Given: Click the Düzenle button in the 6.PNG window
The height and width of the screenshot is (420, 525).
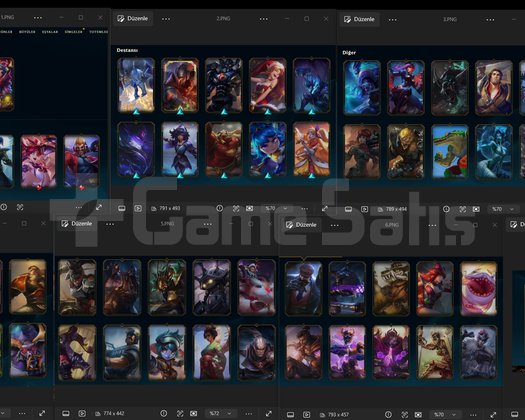Looking at the screenshot, I should (301, 224).
